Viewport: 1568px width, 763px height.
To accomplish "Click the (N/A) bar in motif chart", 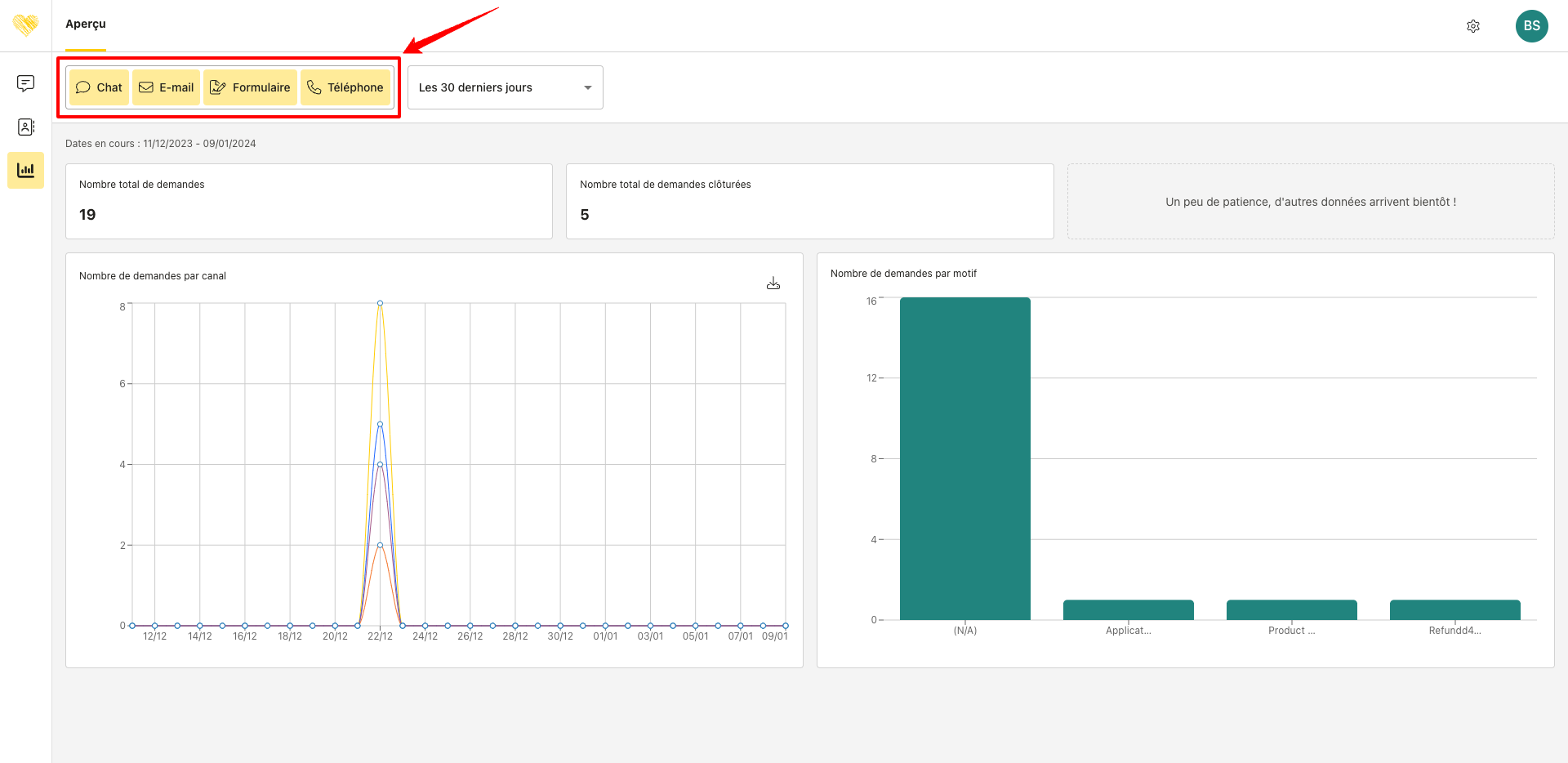I will click(964, 458).
